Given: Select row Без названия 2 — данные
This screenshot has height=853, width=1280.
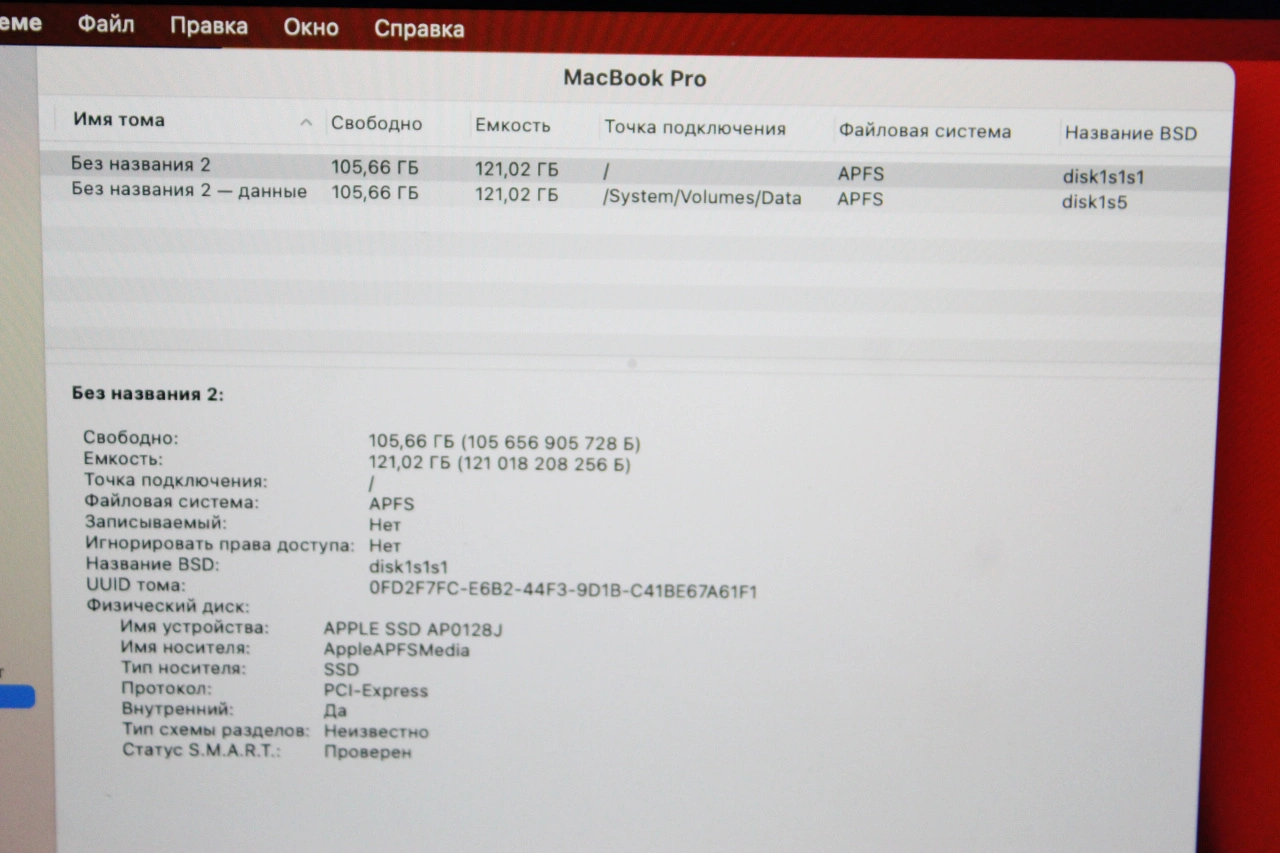Looking at the screenshot, I should [x=634, y=195].
